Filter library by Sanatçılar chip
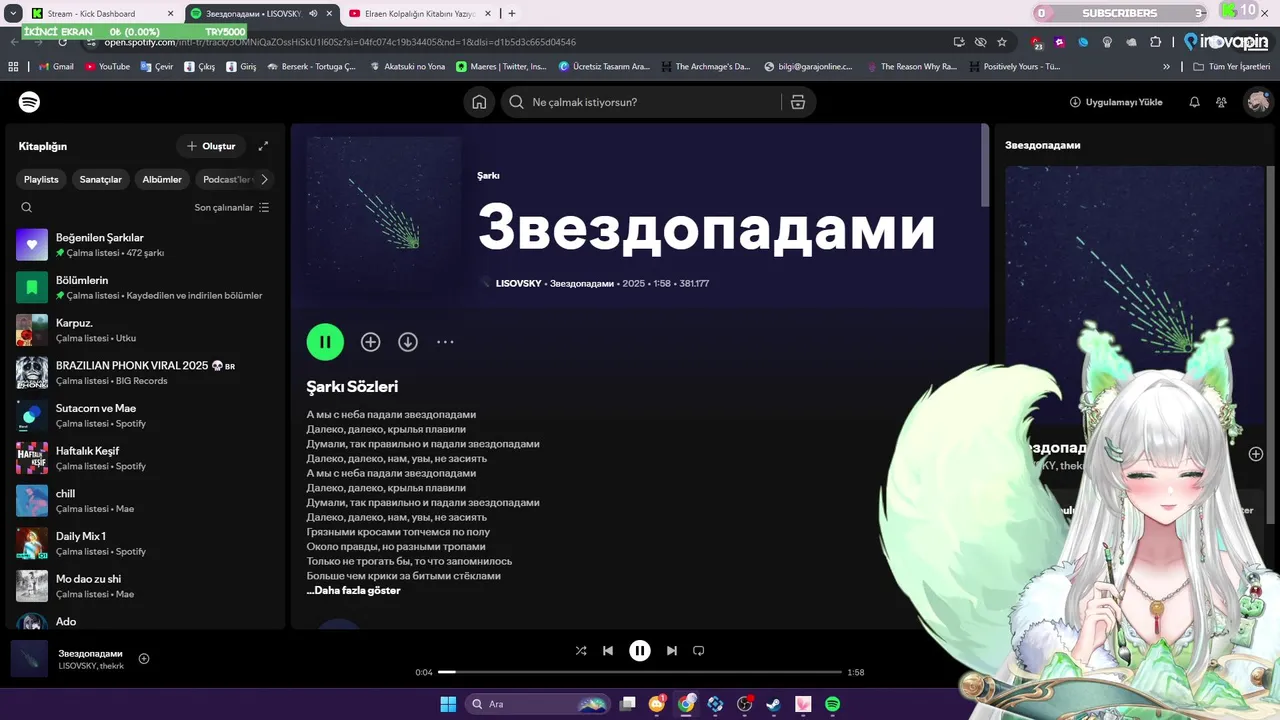Viewport: 1280px width, 720px height. click(100, 180)
